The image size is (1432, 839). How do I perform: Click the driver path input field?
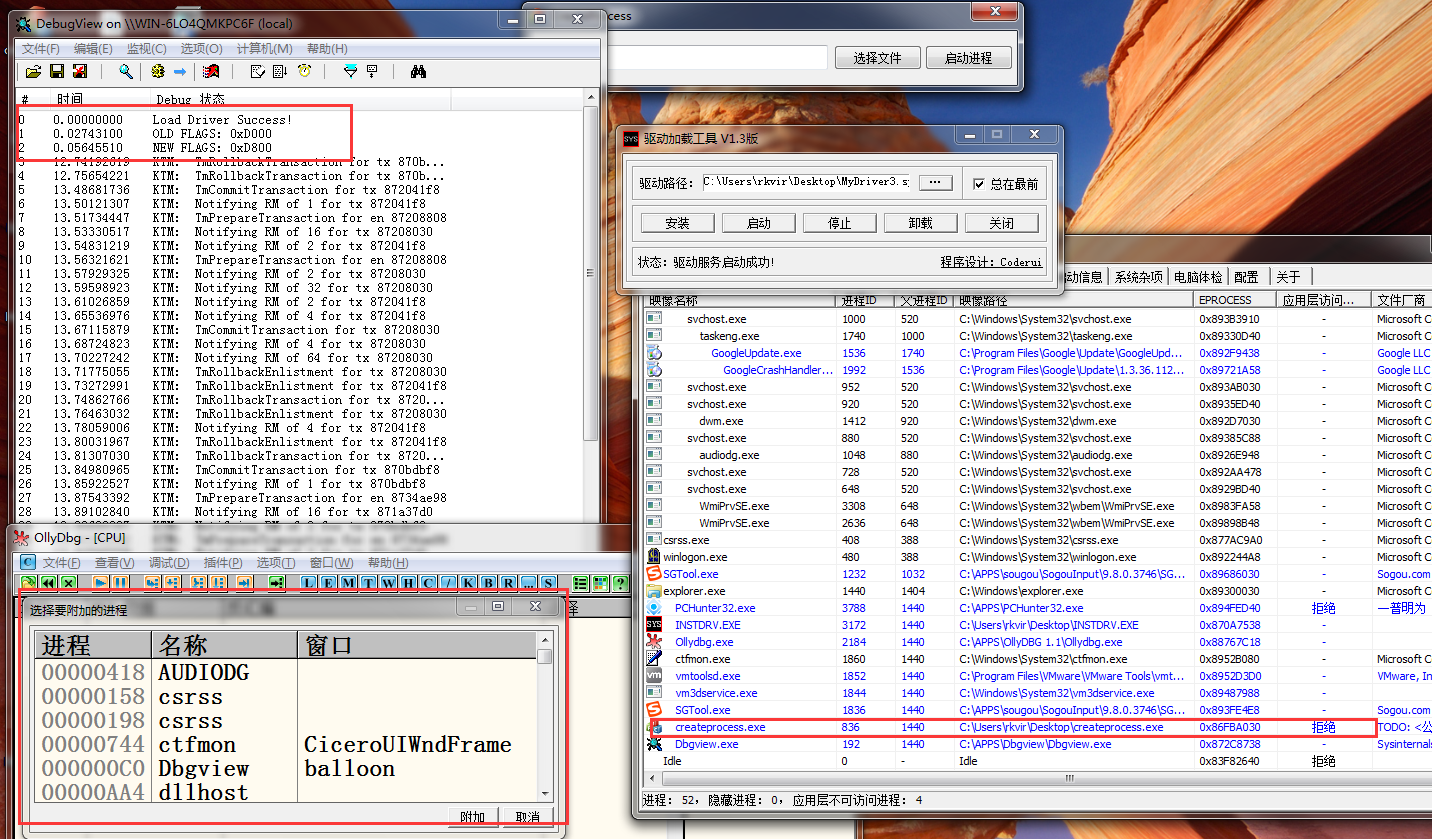805,182
